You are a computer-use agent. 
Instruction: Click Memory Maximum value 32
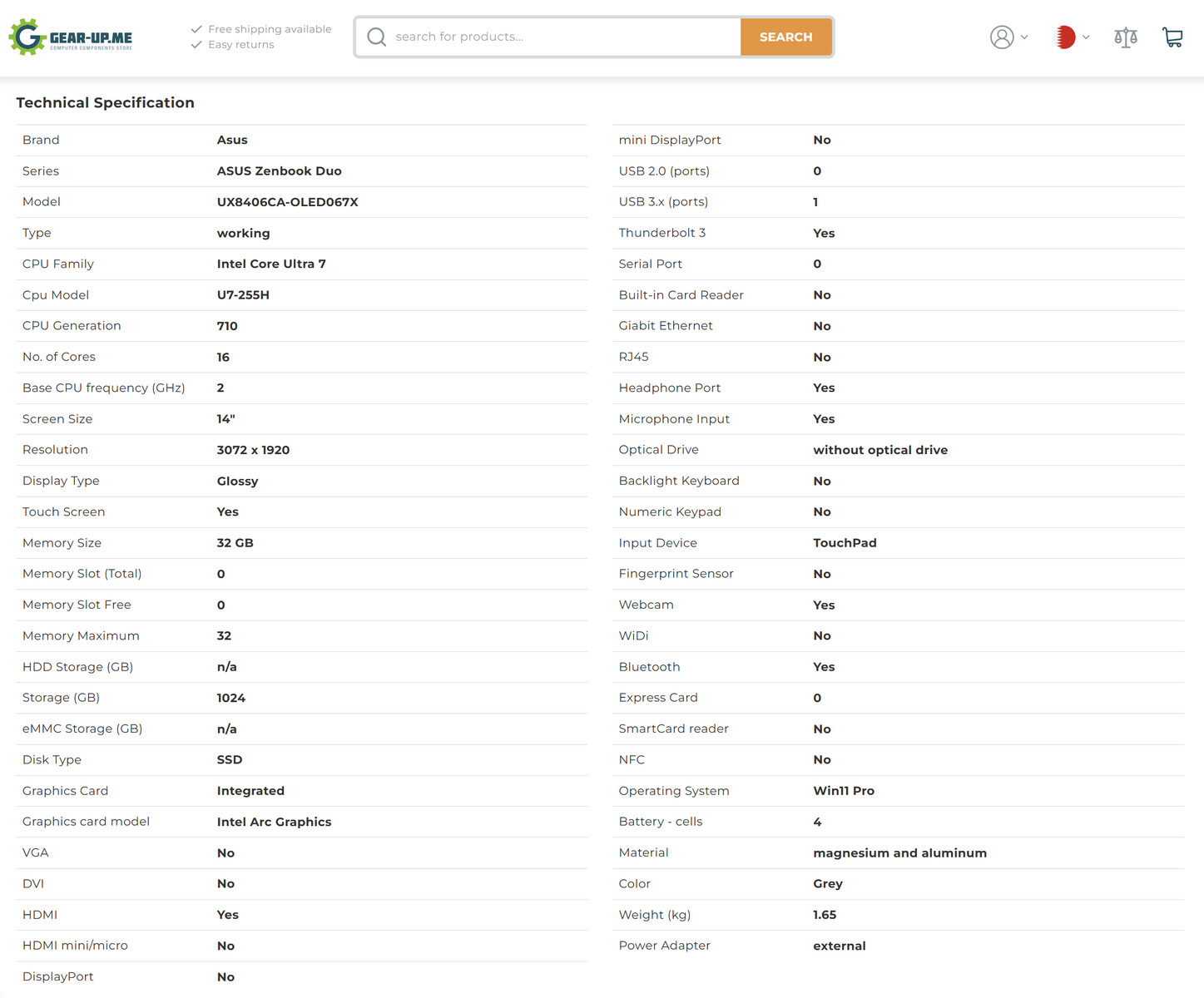(x=224, y=635)
